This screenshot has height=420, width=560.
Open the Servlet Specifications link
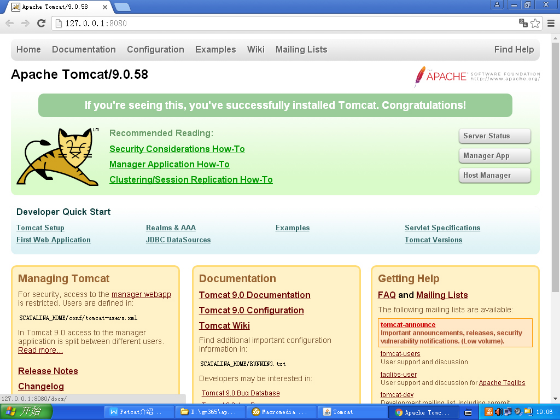(442, 228)
